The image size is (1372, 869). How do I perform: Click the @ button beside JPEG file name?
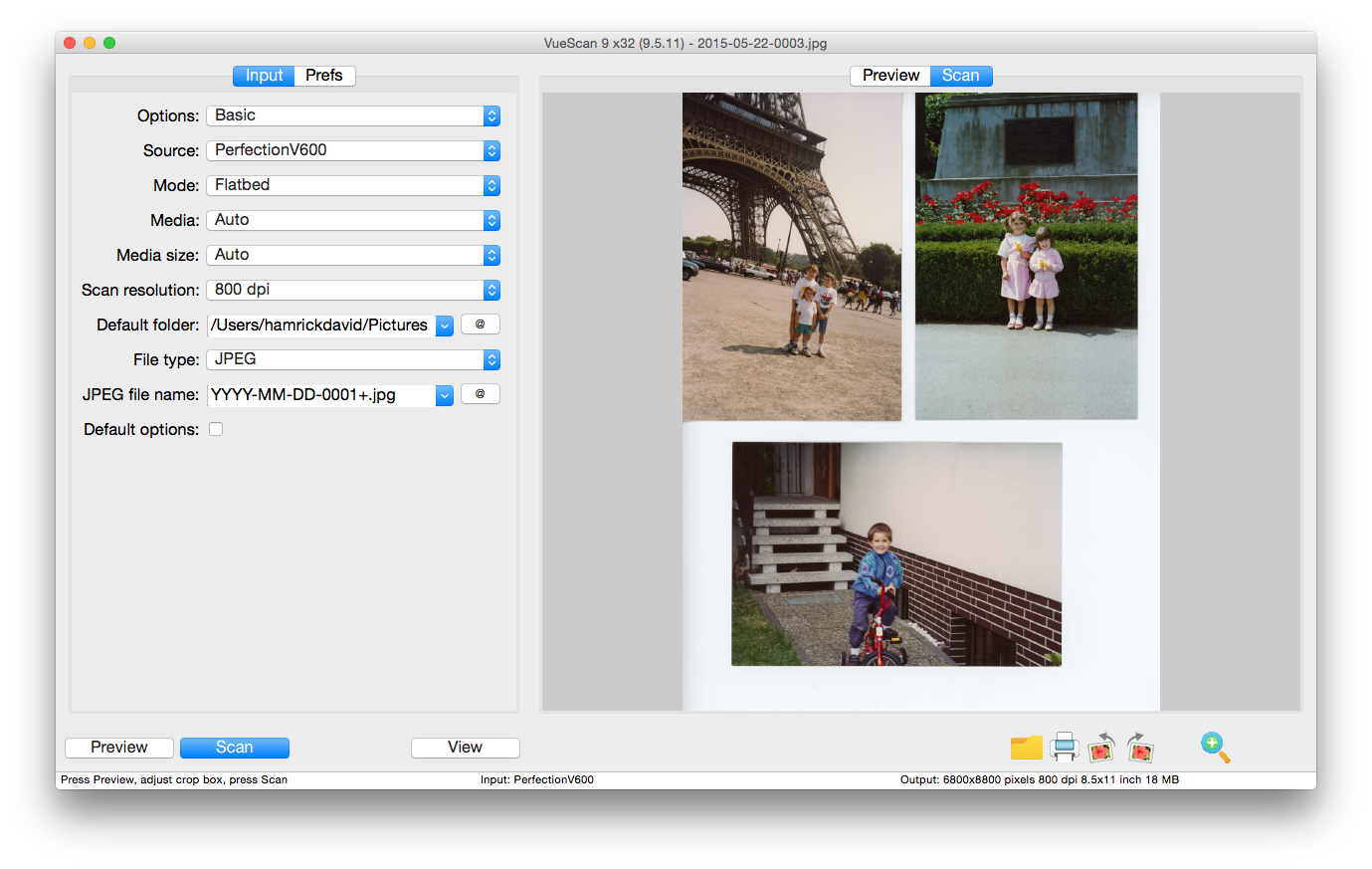coord(480,393)
